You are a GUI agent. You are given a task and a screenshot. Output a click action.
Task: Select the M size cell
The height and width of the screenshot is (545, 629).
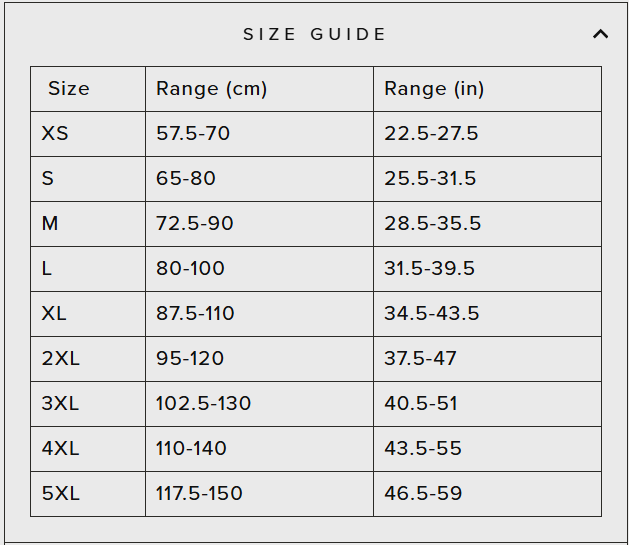(x=50, y=224)
